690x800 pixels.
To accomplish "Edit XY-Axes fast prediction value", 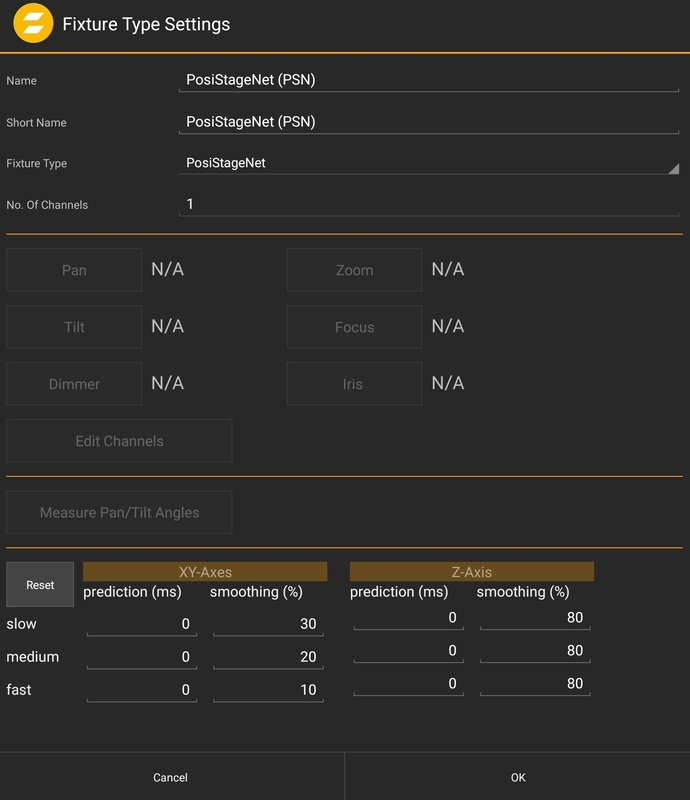I will pyautogui.click(x=142, y=690).
